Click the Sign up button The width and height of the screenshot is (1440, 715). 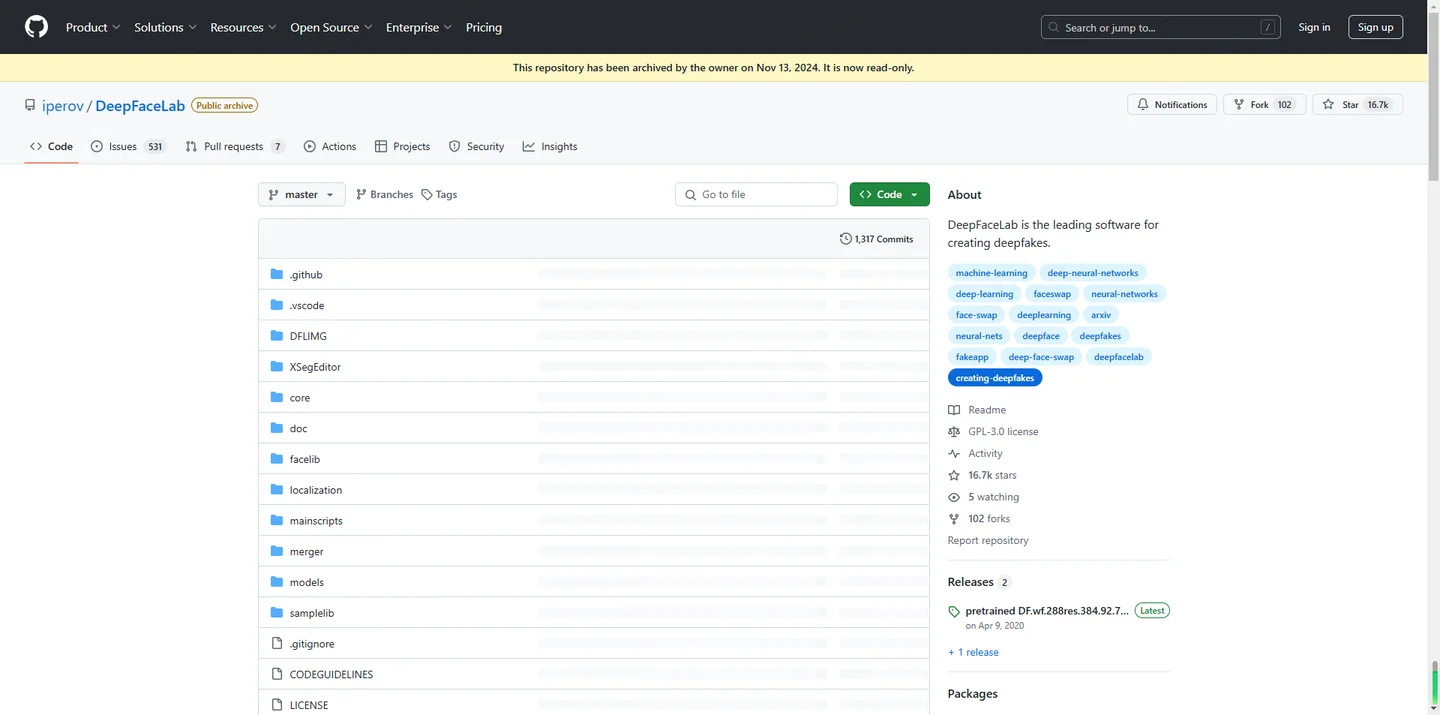(x=1375, y=27)
